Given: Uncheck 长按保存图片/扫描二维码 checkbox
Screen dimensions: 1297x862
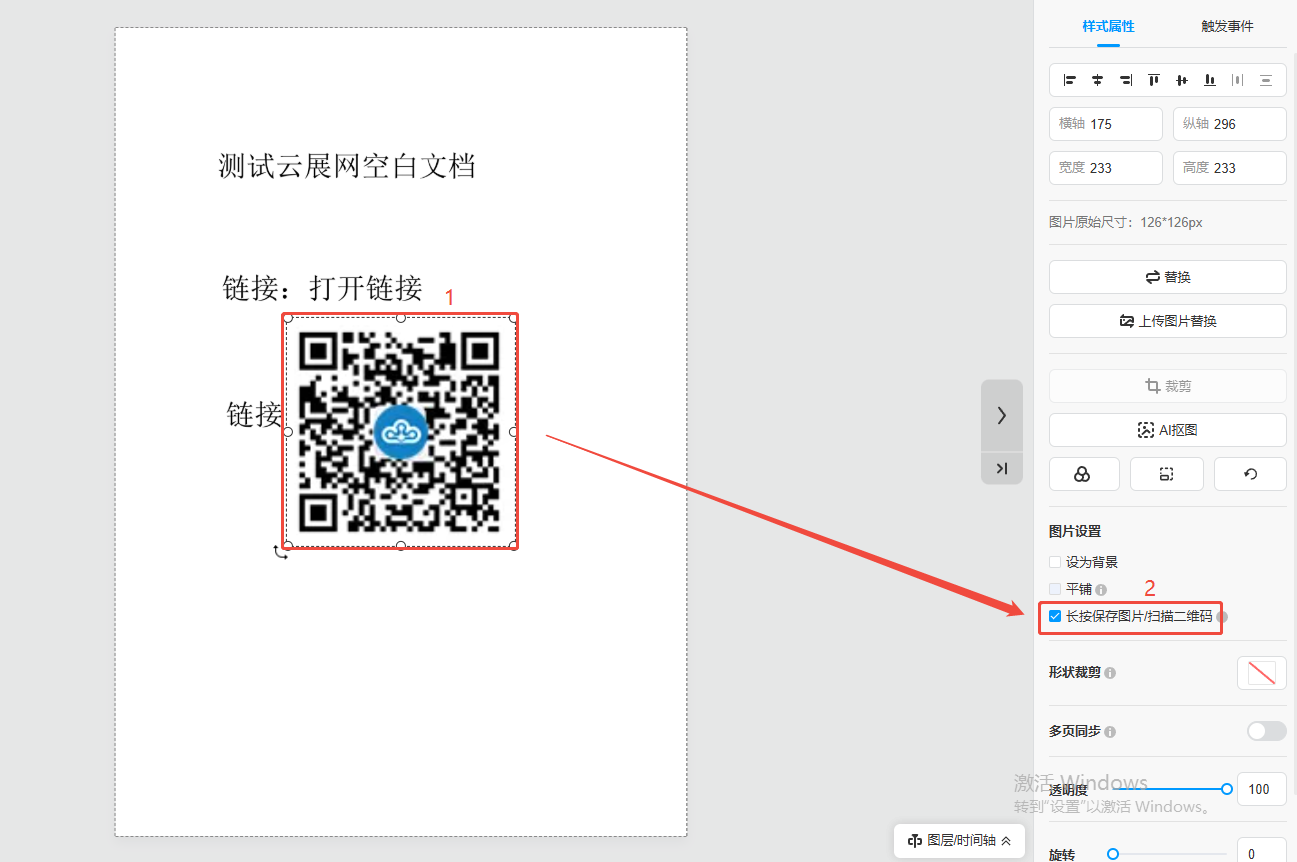Looking at the screenshot, I should coord(1055,616).
